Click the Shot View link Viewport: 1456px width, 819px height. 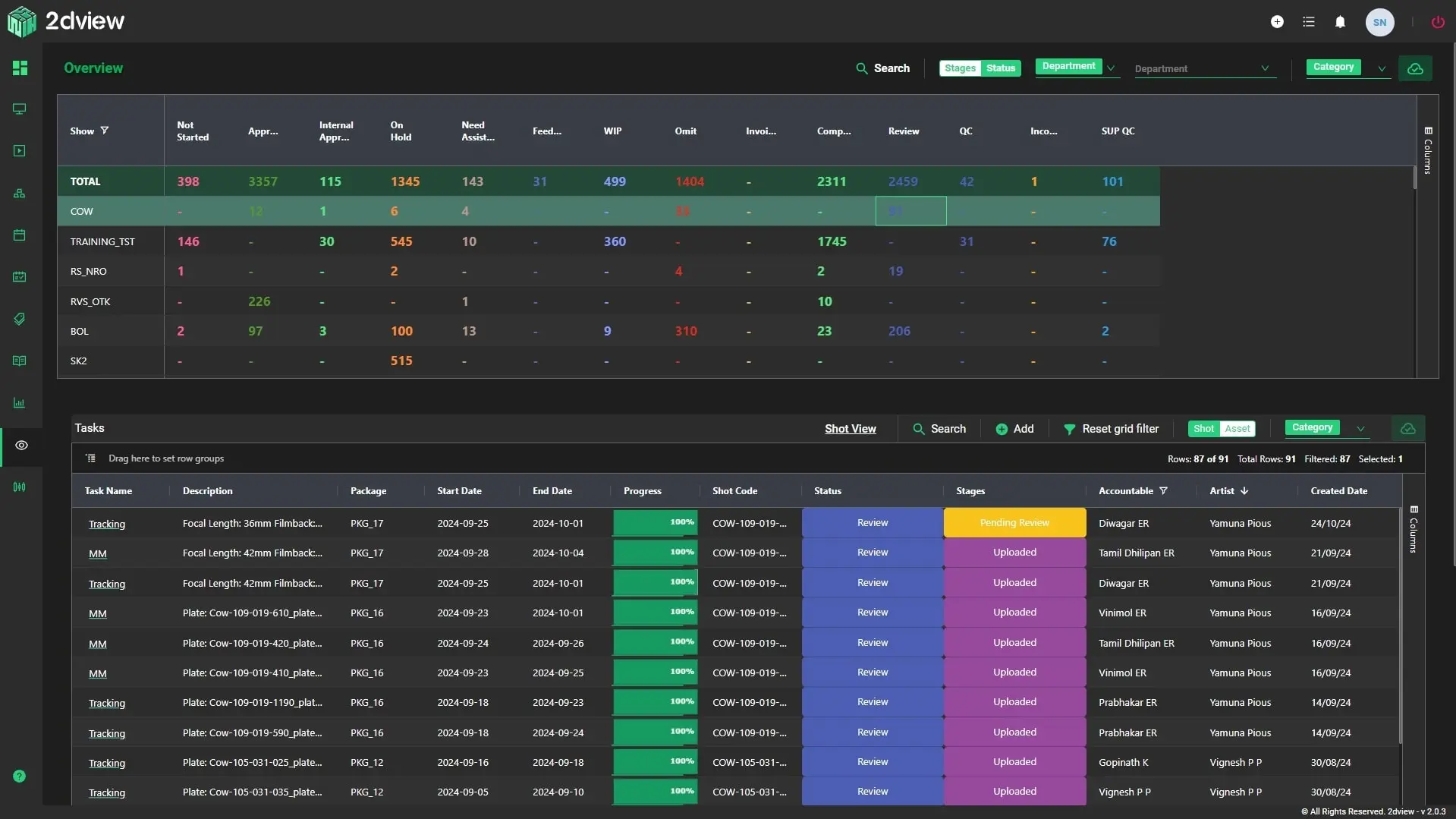(x=850, y=429)
